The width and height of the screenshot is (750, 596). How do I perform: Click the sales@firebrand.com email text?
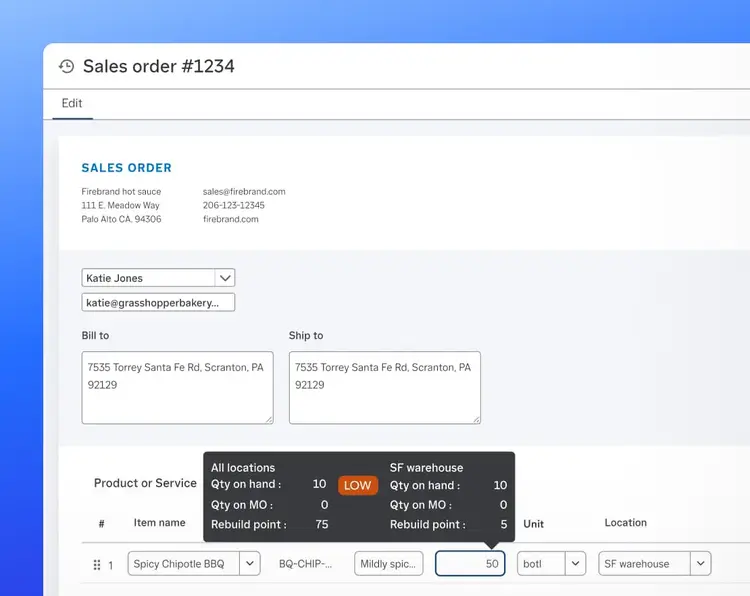[x=244, y=191]
